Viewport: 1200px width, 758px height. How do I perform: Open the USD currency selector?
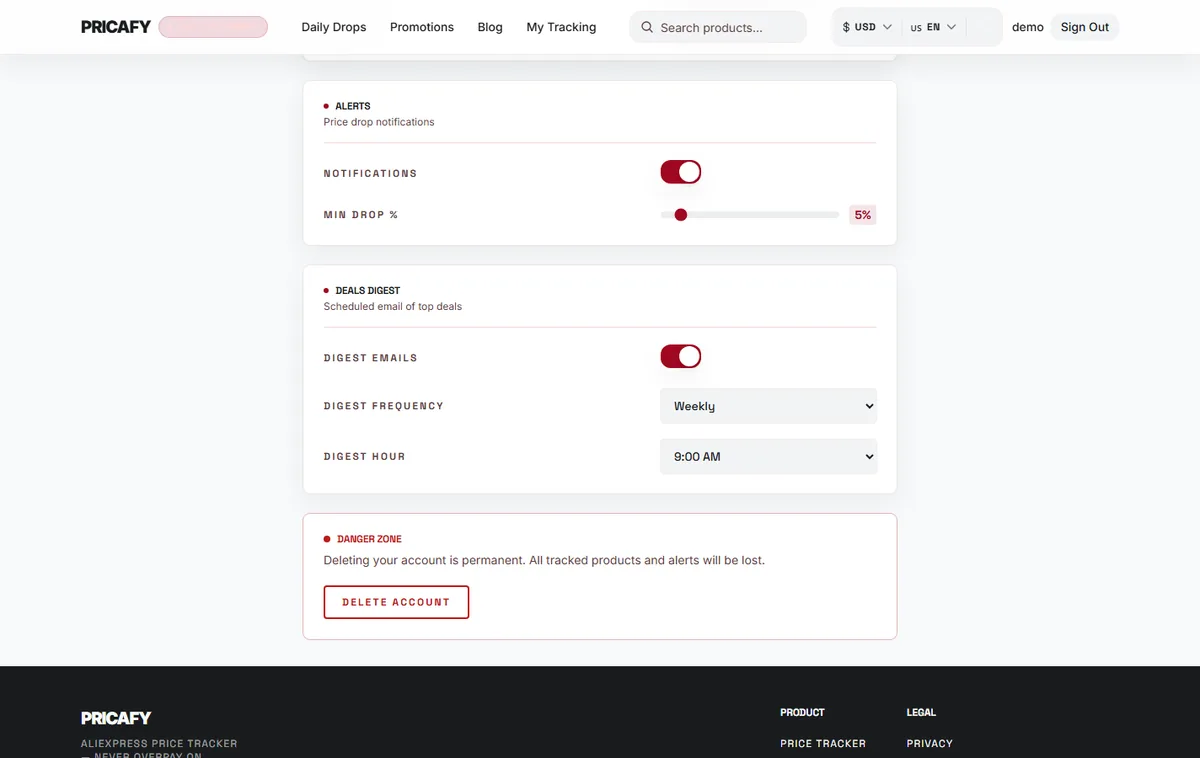[867, 27]
